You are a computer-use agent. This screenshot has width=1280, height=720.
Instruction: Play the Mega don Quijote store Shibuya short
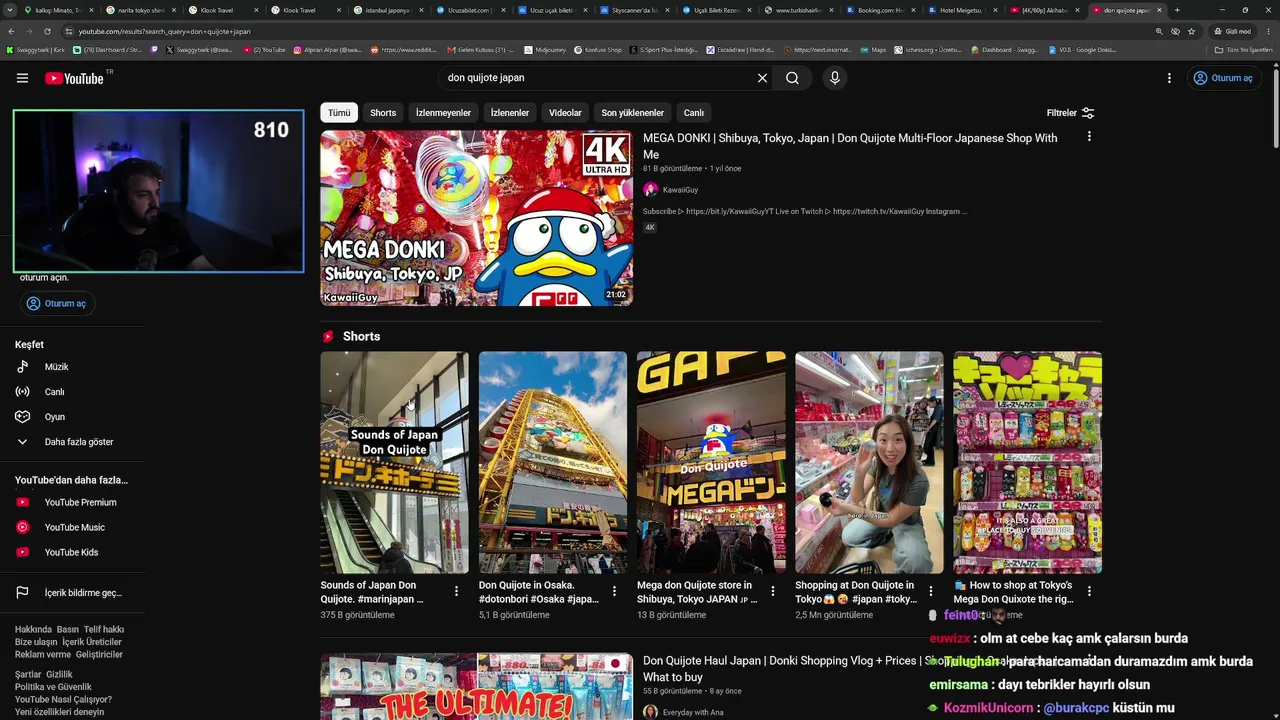(711, 462)
